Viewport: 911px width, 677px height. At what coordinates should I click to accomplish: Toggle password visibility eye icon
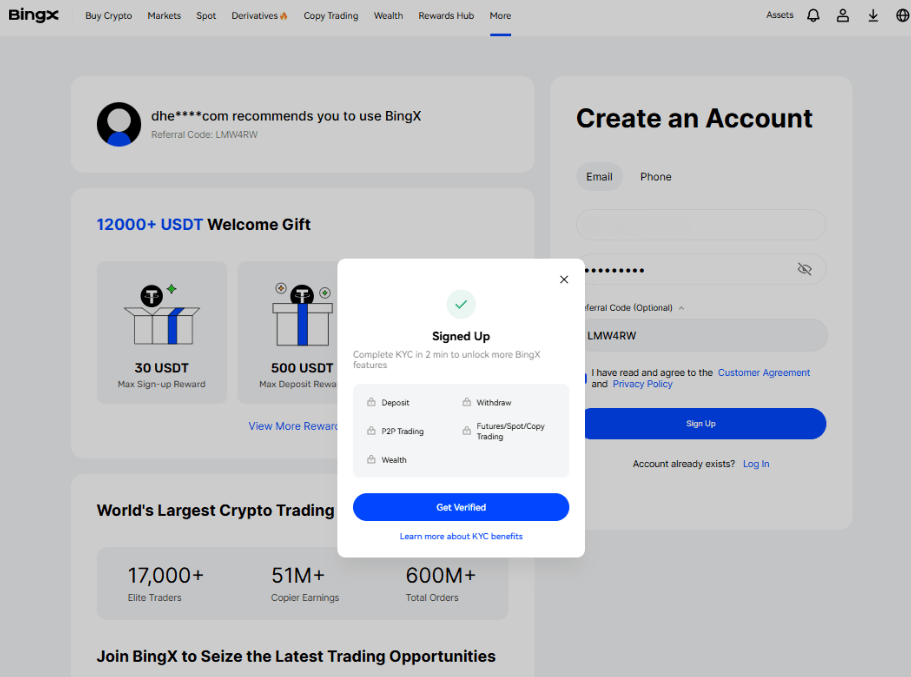coord(805,269)
